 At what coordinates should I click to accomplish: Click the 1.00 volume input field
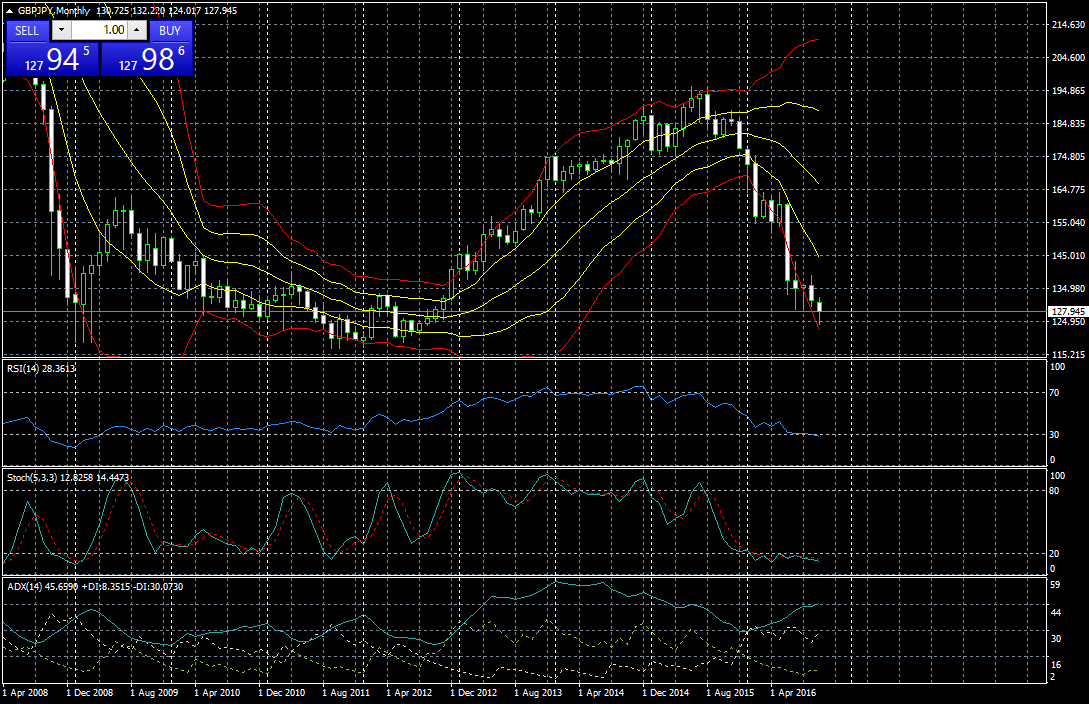(98, 30)
